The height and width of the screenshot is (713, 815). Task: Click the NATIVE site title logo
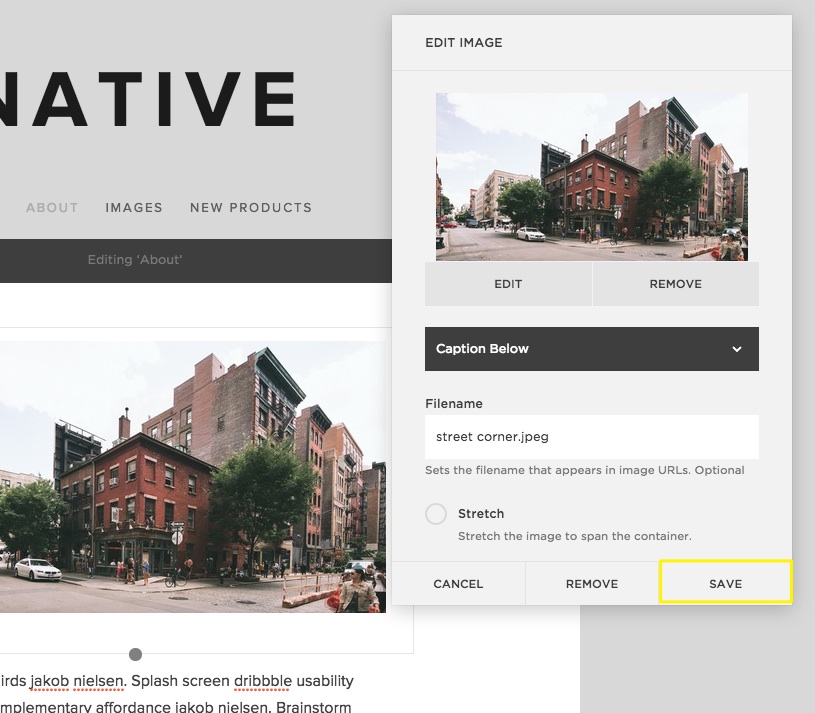(148, 99)
